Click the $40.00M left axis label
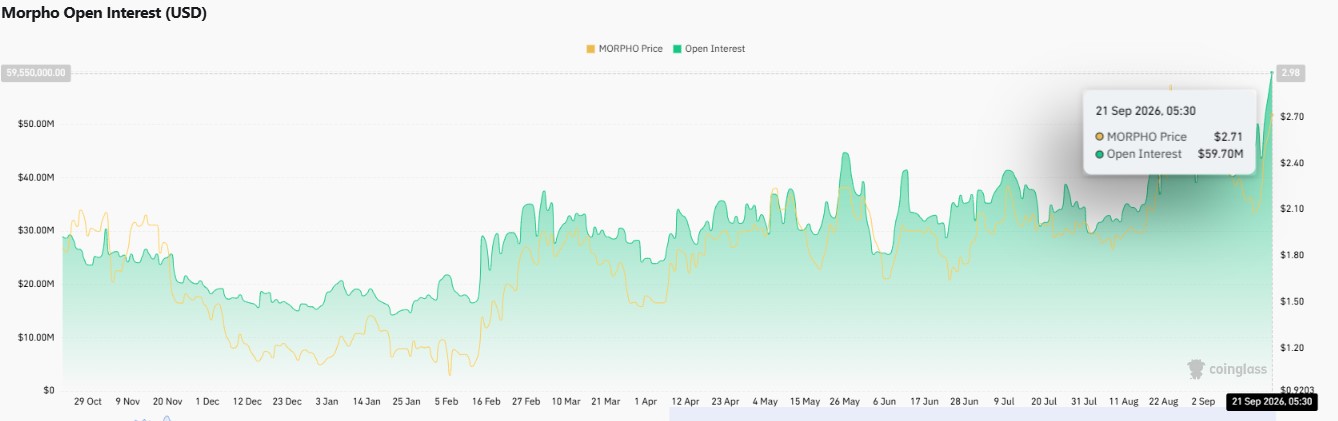1338x421 pixels. 36,177
